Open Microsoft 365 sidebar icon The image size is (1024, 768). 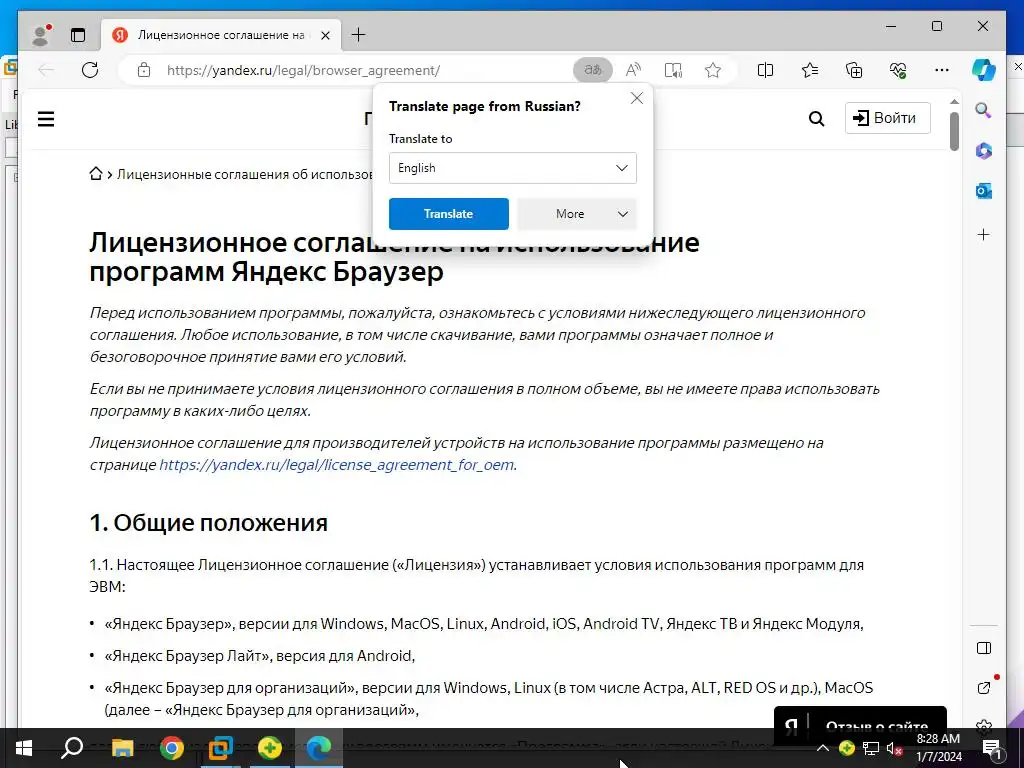(984, 151)
